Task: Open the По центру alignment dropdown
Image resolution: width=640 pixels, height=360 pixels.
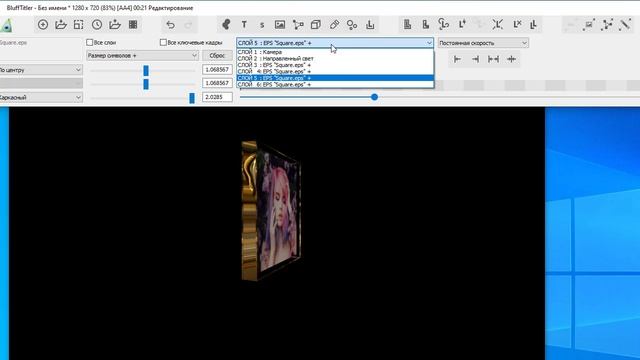Action: tap(40, 70)
